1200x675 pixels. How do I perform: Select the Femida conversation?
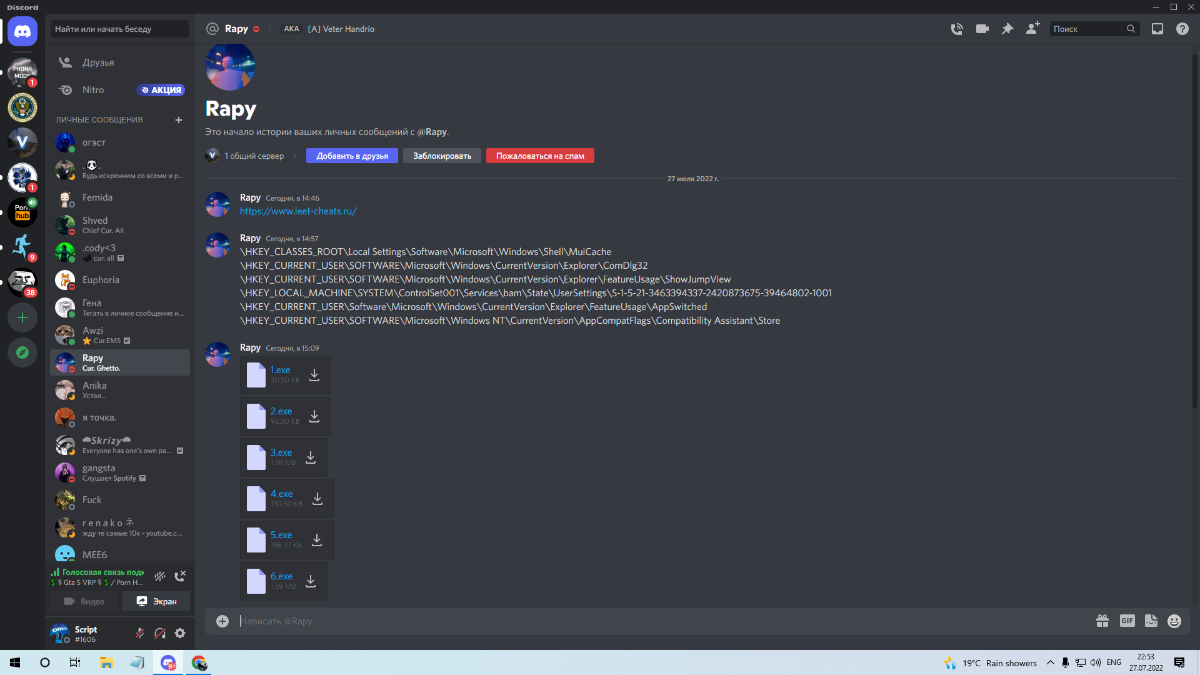point(97,198)
